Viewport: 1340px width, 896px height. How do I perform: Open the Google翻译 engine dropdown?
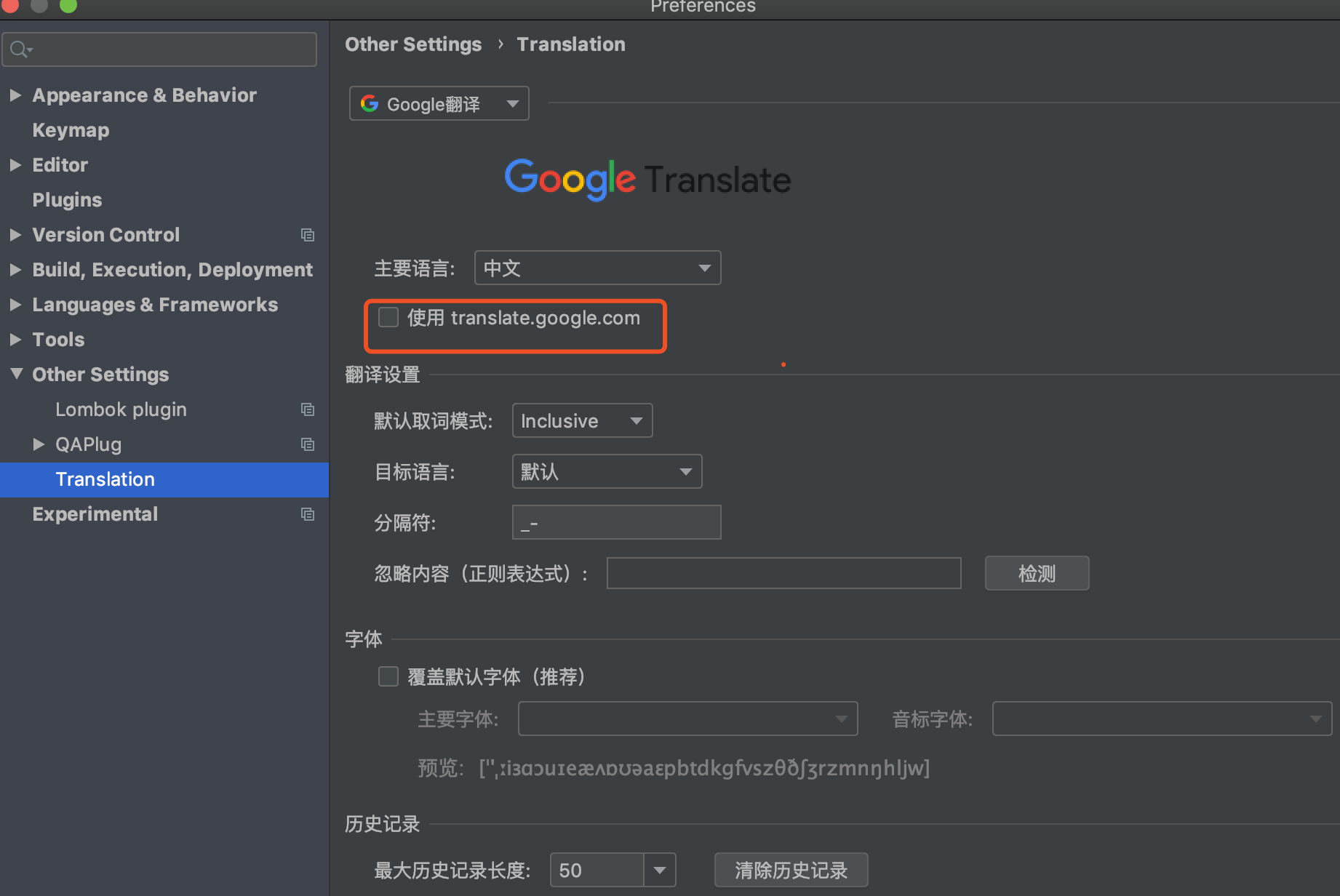511,103
